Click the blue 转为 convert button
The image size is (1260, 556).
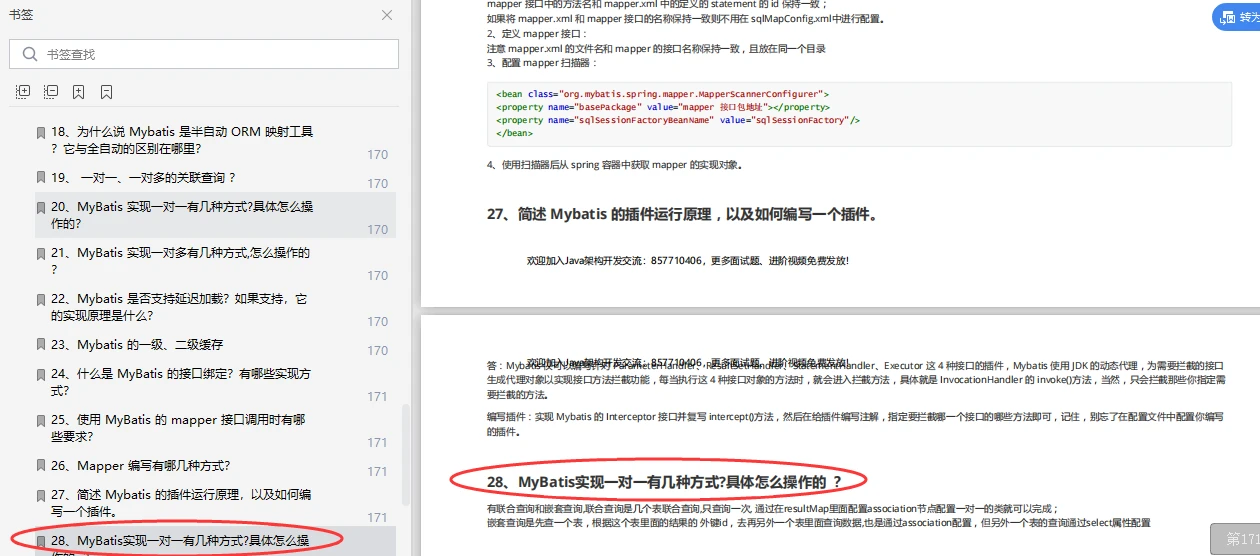tap(1237, 17)
